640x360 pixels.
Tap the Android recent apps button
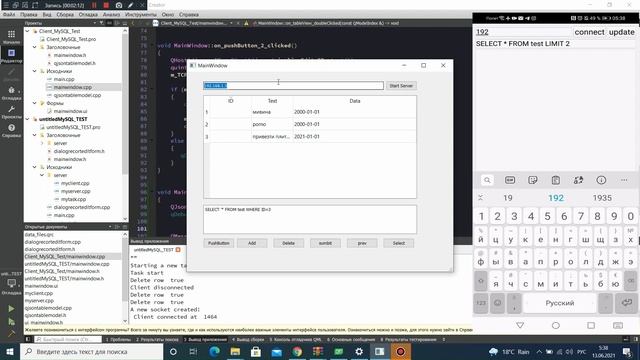(591, 325)
